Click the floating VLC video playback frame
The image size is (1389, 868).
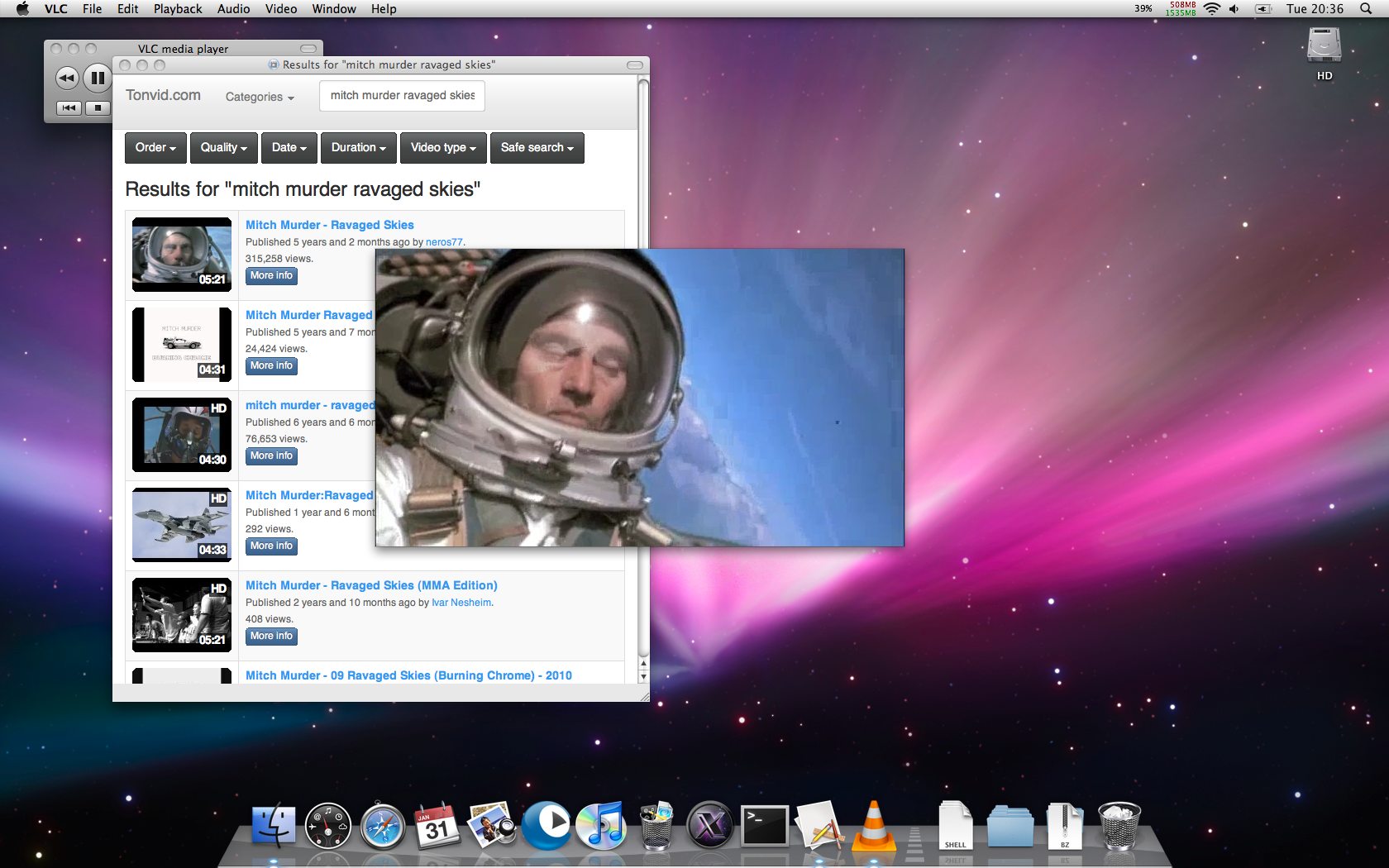(639, 398)
